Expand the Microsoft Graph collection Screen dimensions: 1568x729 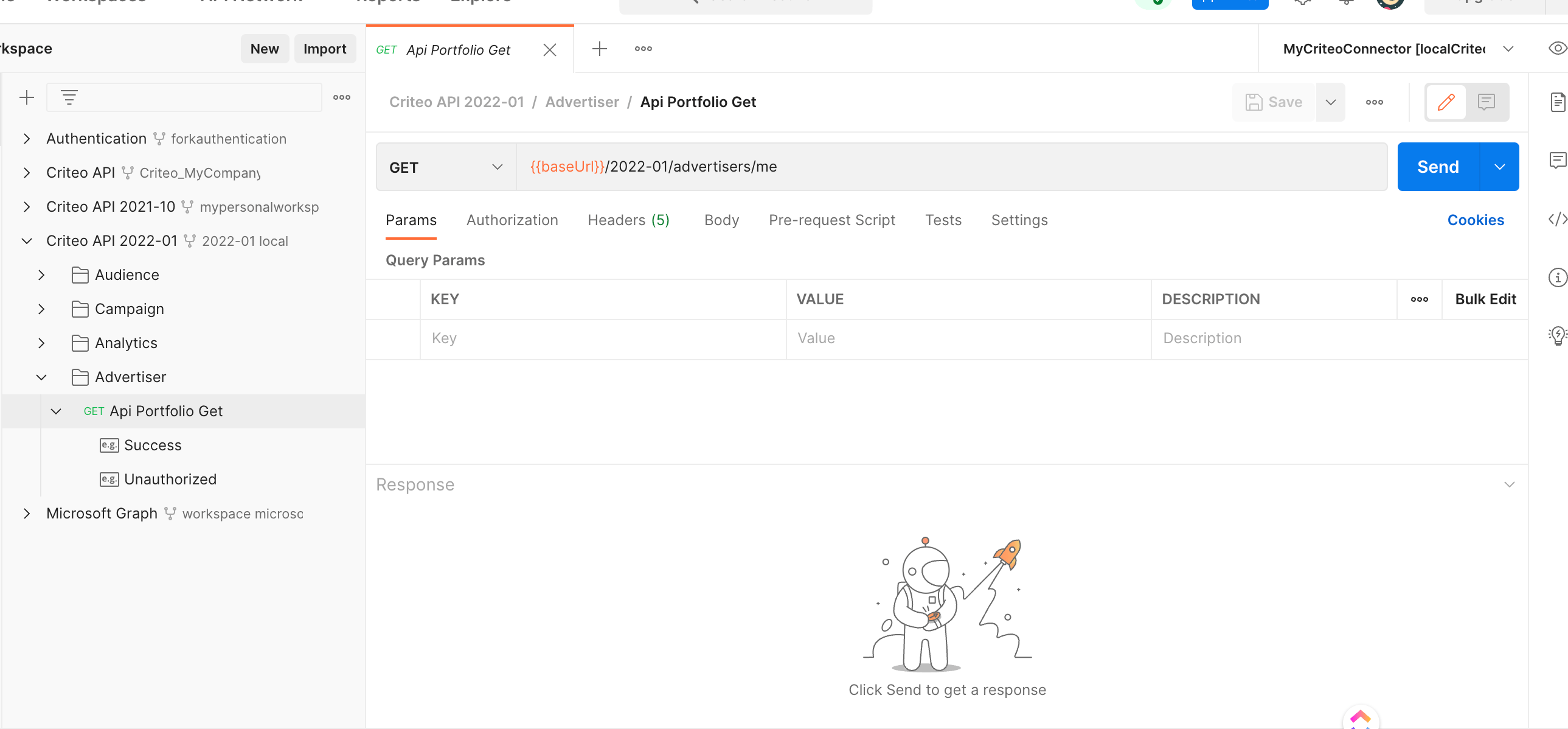coord(26,514)
